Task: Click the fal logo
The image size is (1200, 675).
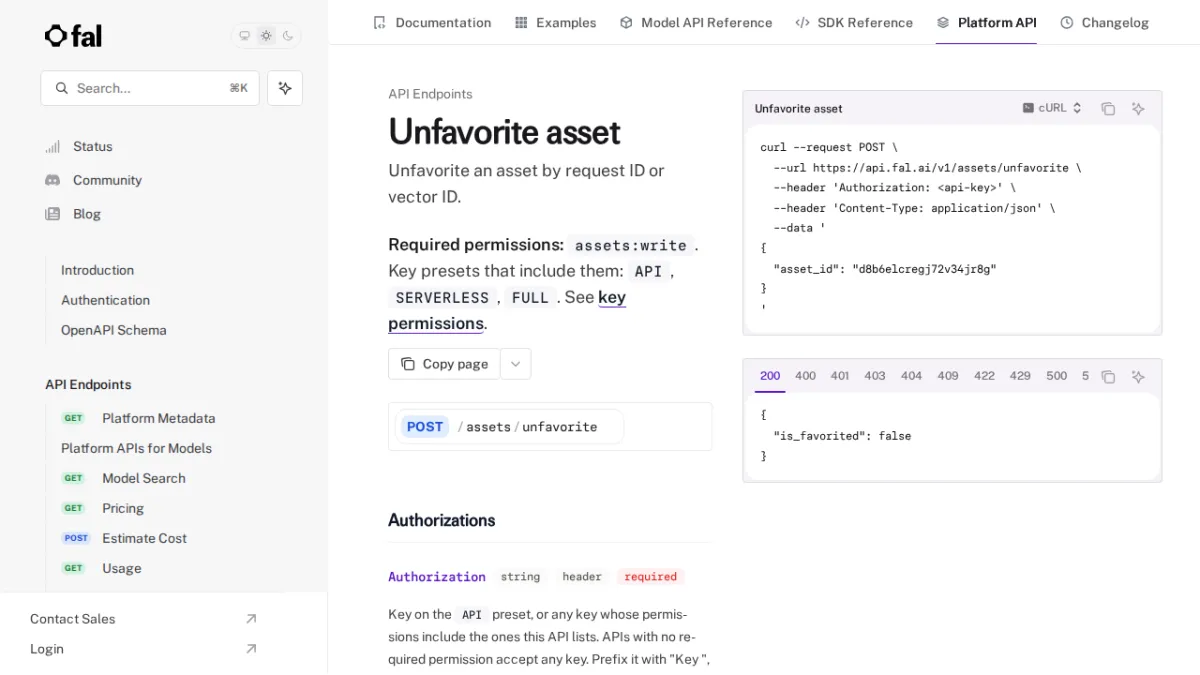Action: coord(73,36)
